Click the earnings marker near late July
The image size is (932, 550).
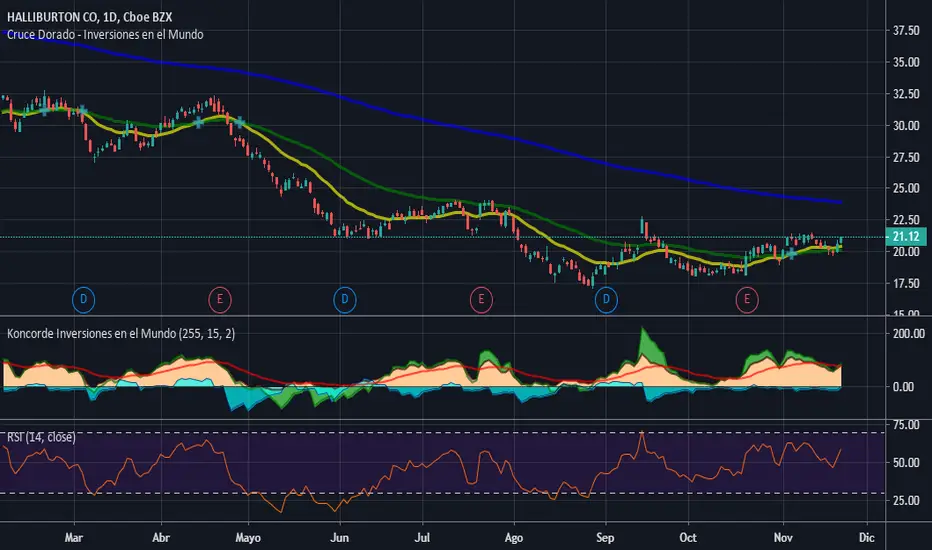[481, 299]
